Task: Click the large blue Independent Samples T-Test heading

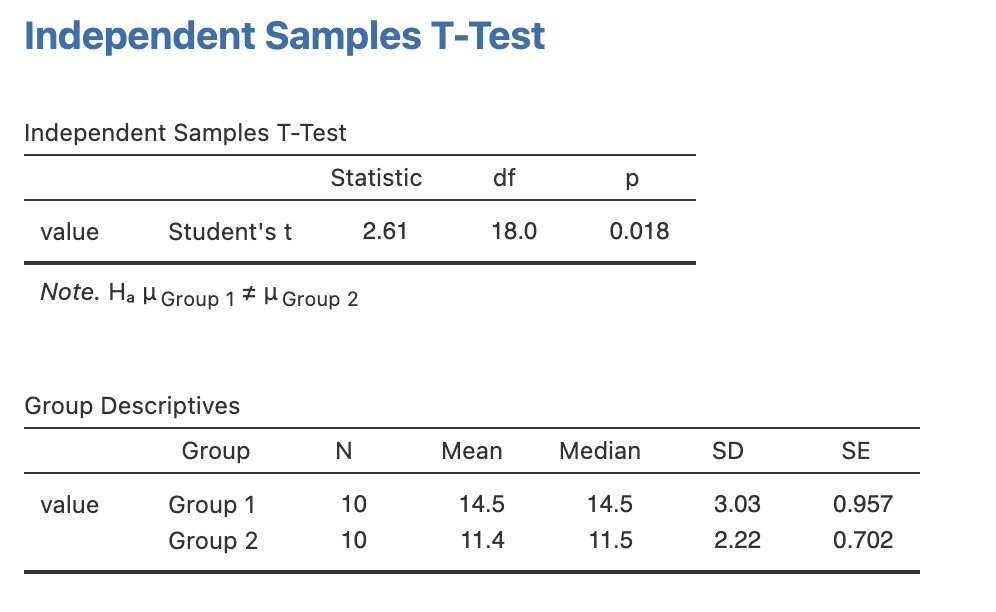Action: click(x=284, y=37)
